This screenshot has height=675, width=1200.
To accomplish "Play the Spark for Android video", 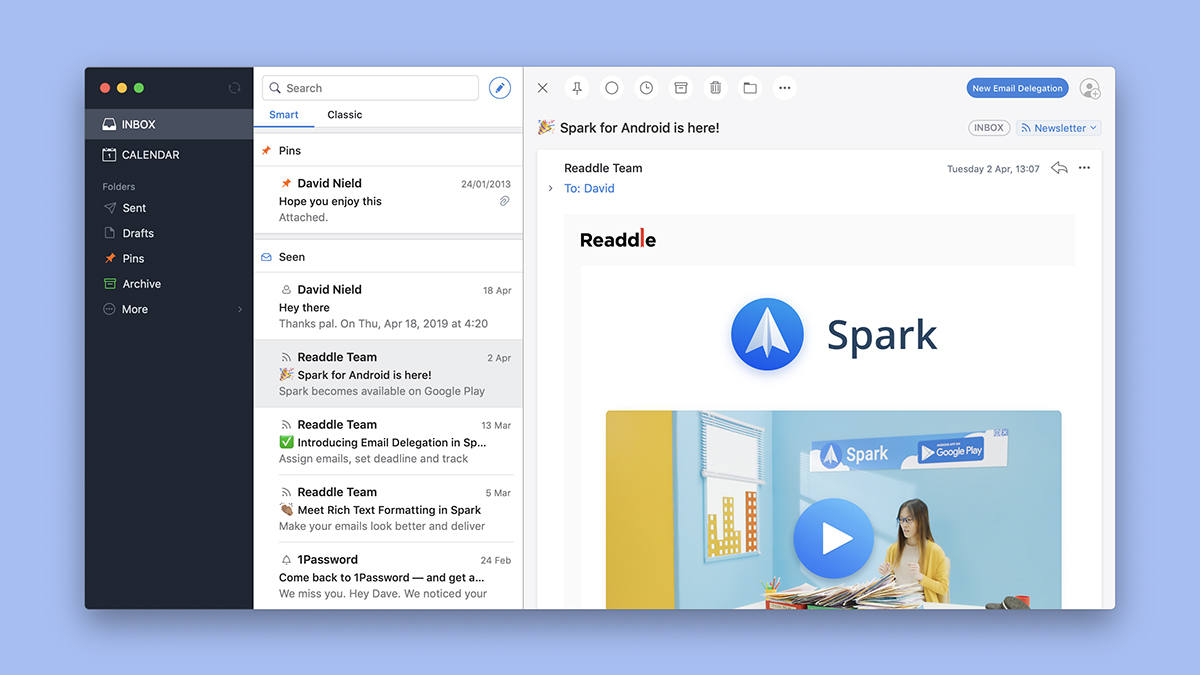I will pos(833,540).
